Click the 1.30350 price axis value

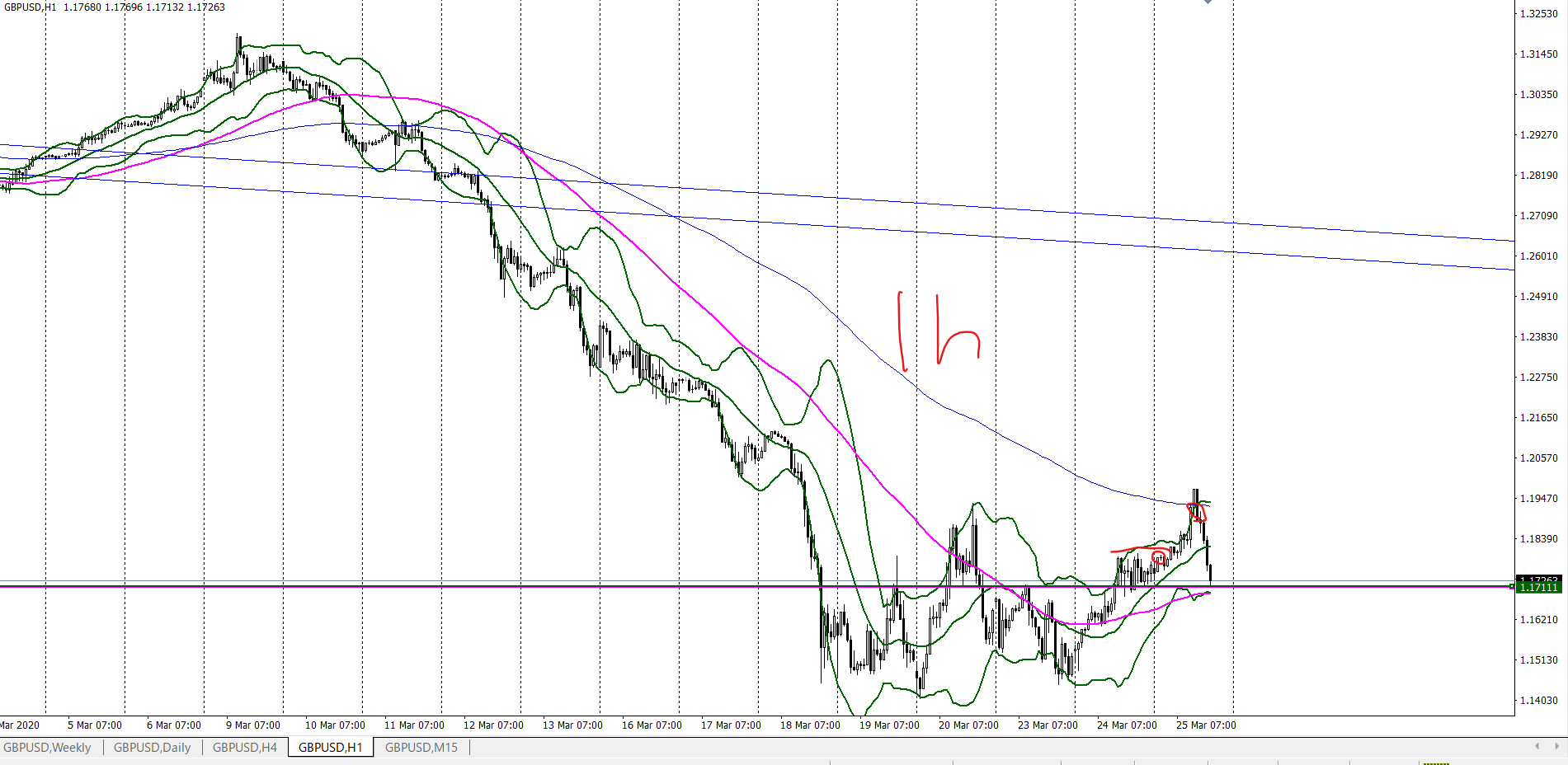click(1539, 95)
